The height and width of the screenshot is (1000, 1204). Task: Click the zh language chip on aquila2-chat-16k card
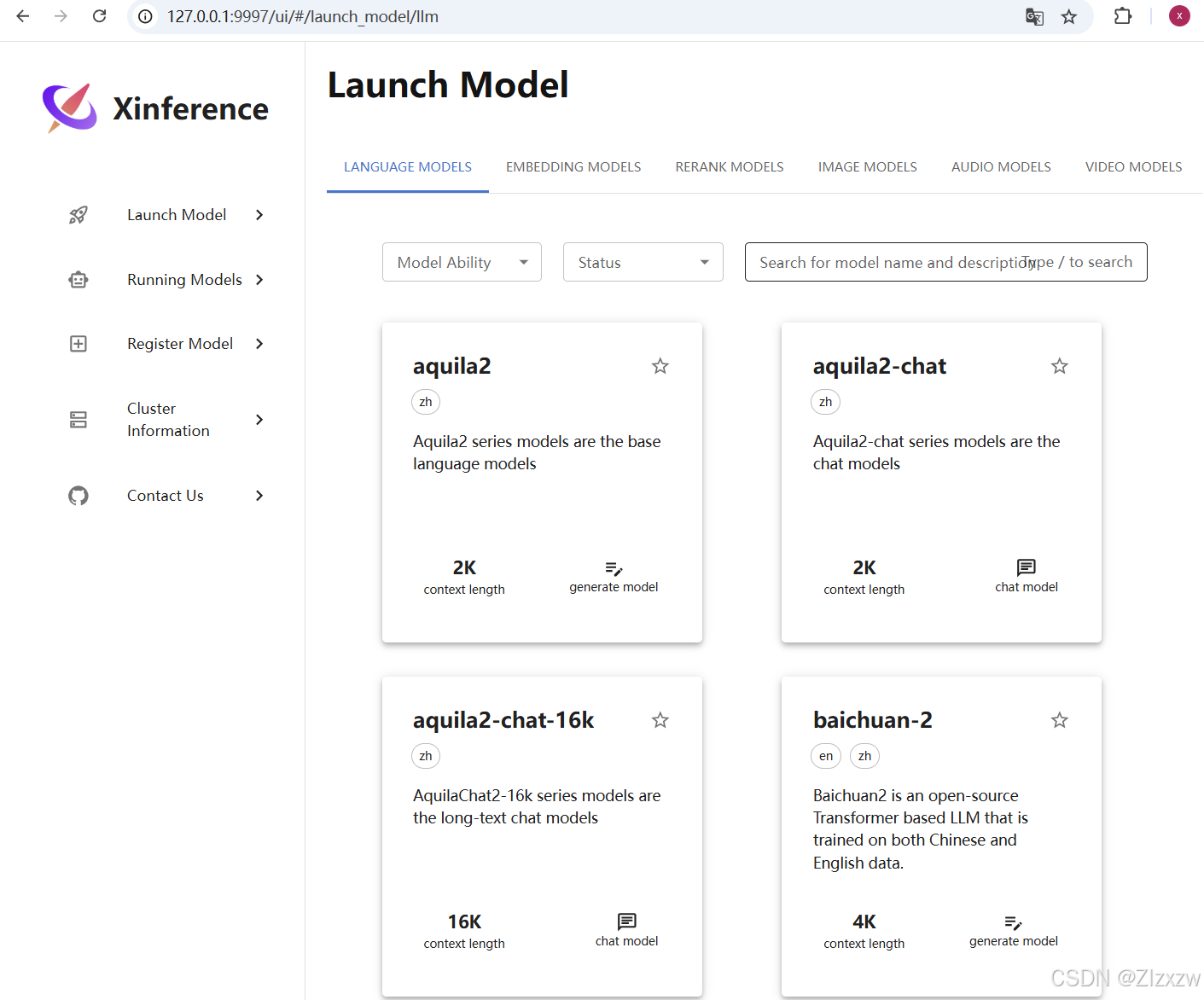point(426,756)
